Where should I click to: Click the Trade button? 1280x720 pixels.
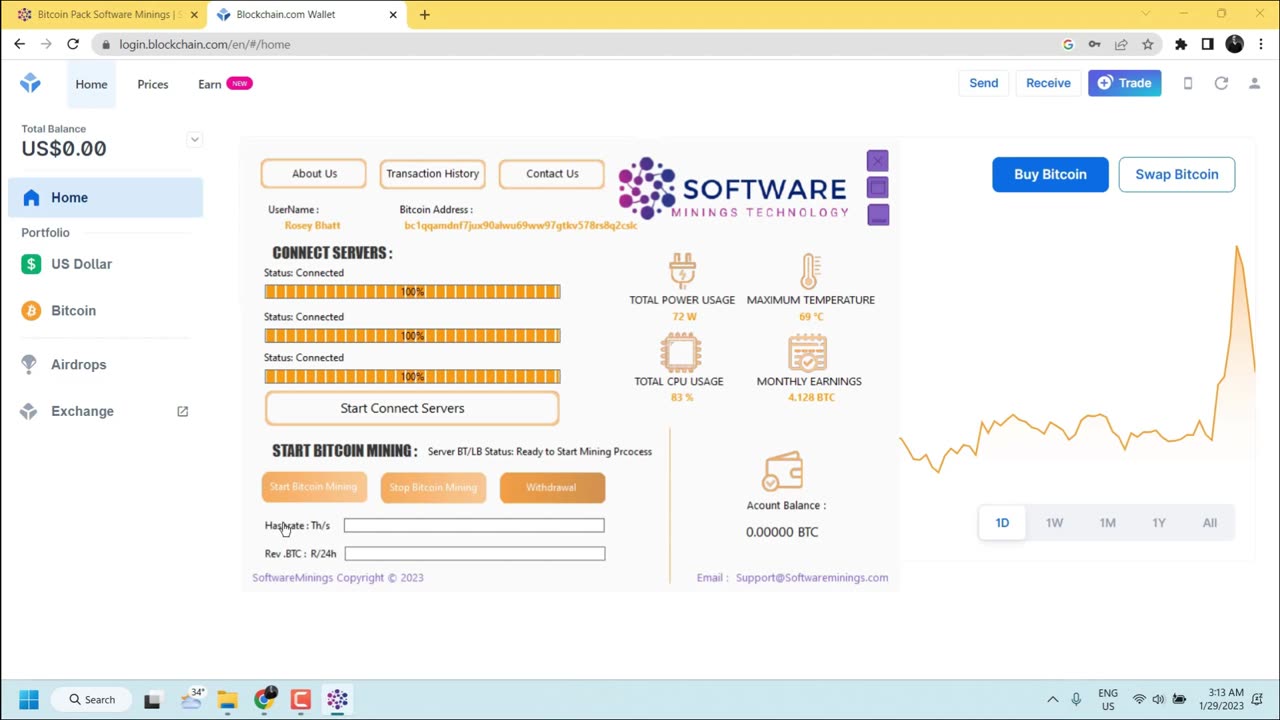tap(1125, 83)
